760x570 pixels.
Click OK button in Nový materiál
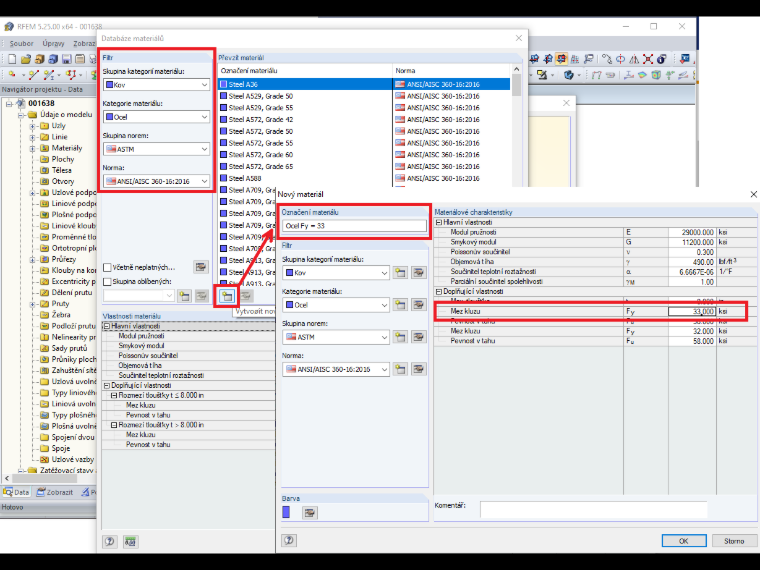(x=683, y=541)
